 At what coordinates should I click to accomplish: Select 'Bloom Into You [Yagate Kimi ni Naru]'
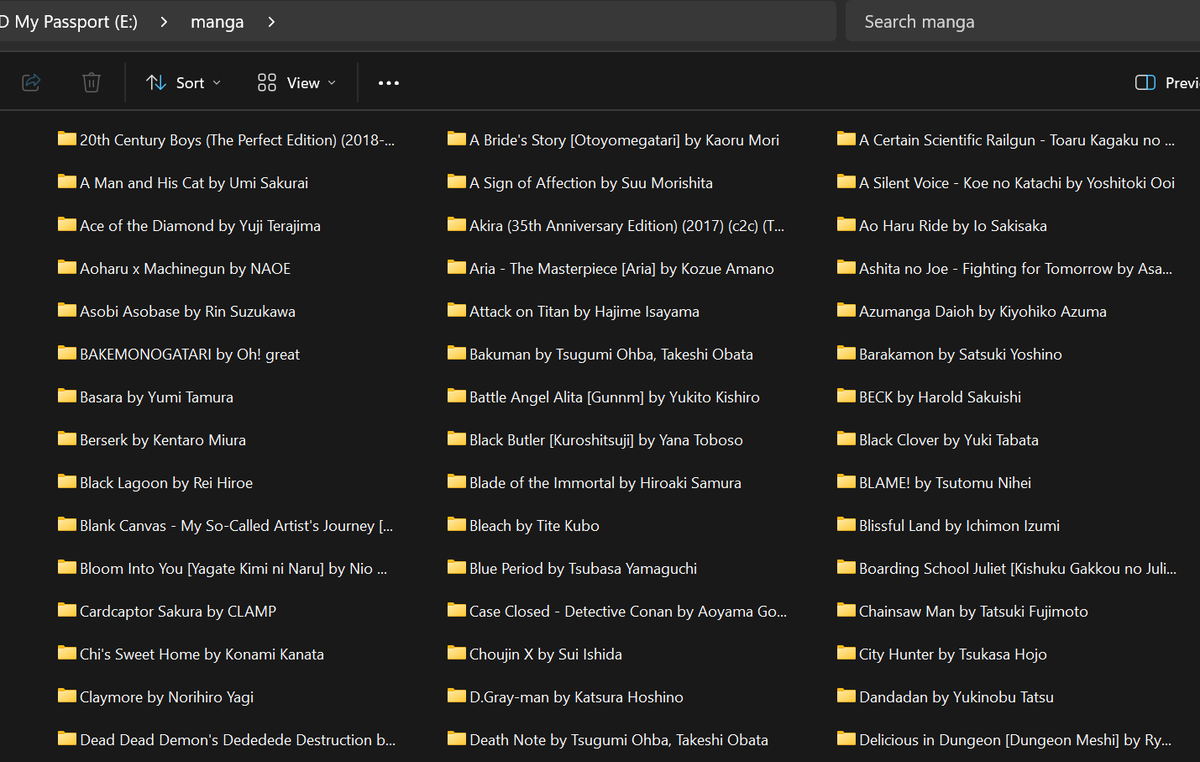(233, 569)
